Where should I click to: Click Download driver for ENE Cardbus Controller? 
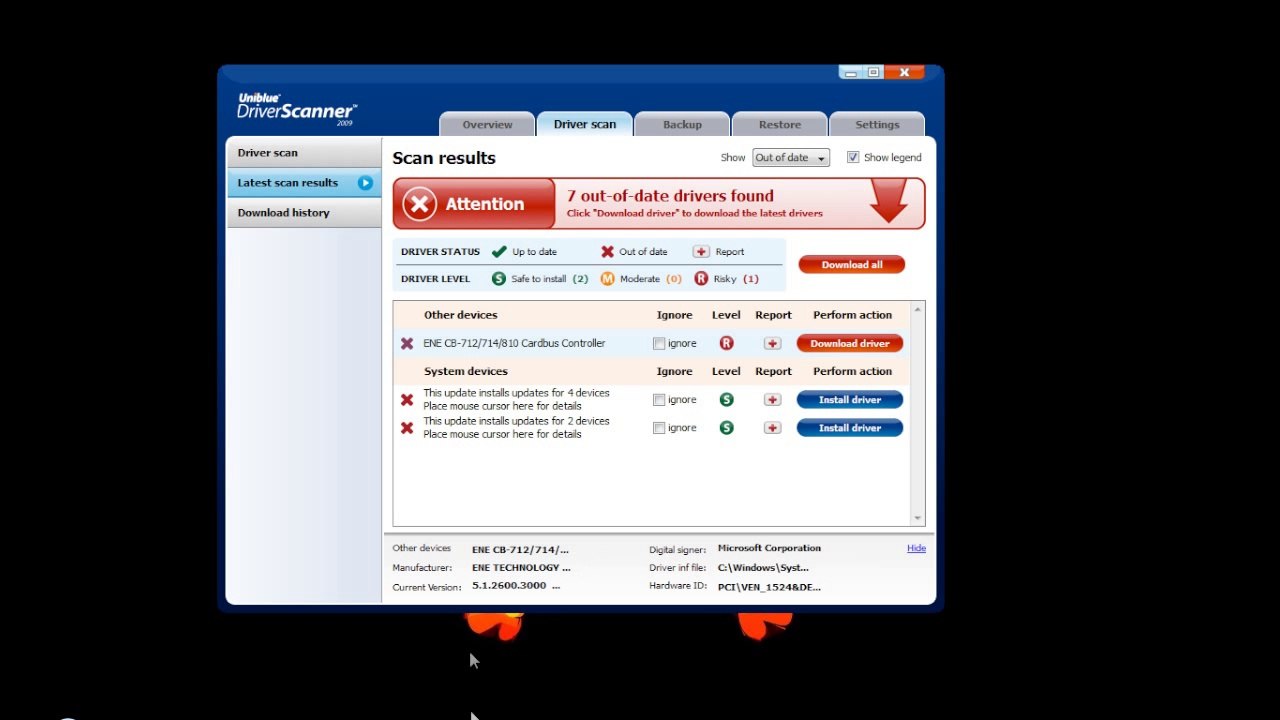tap(850, 343)
